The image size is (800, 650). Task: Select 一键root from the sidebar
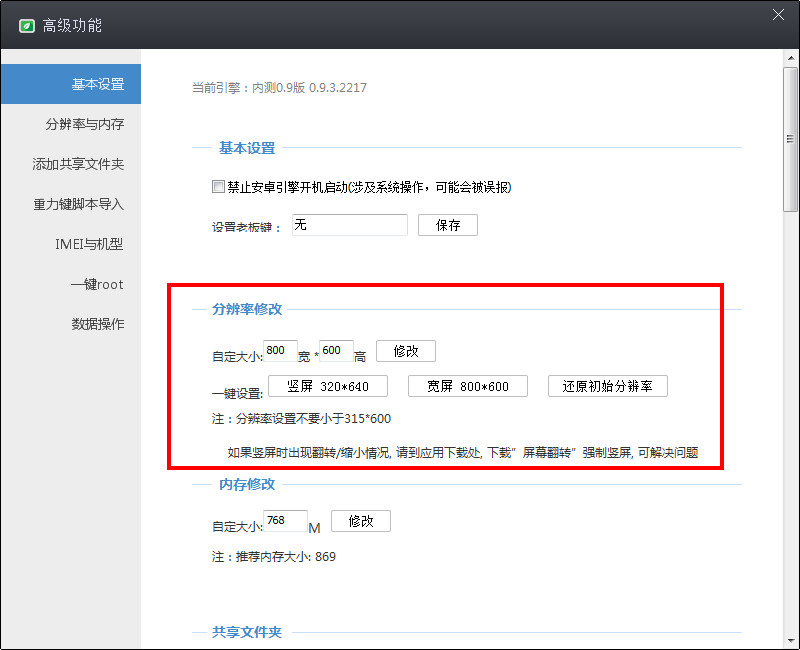pyautogui.click(x=97, y=284)
